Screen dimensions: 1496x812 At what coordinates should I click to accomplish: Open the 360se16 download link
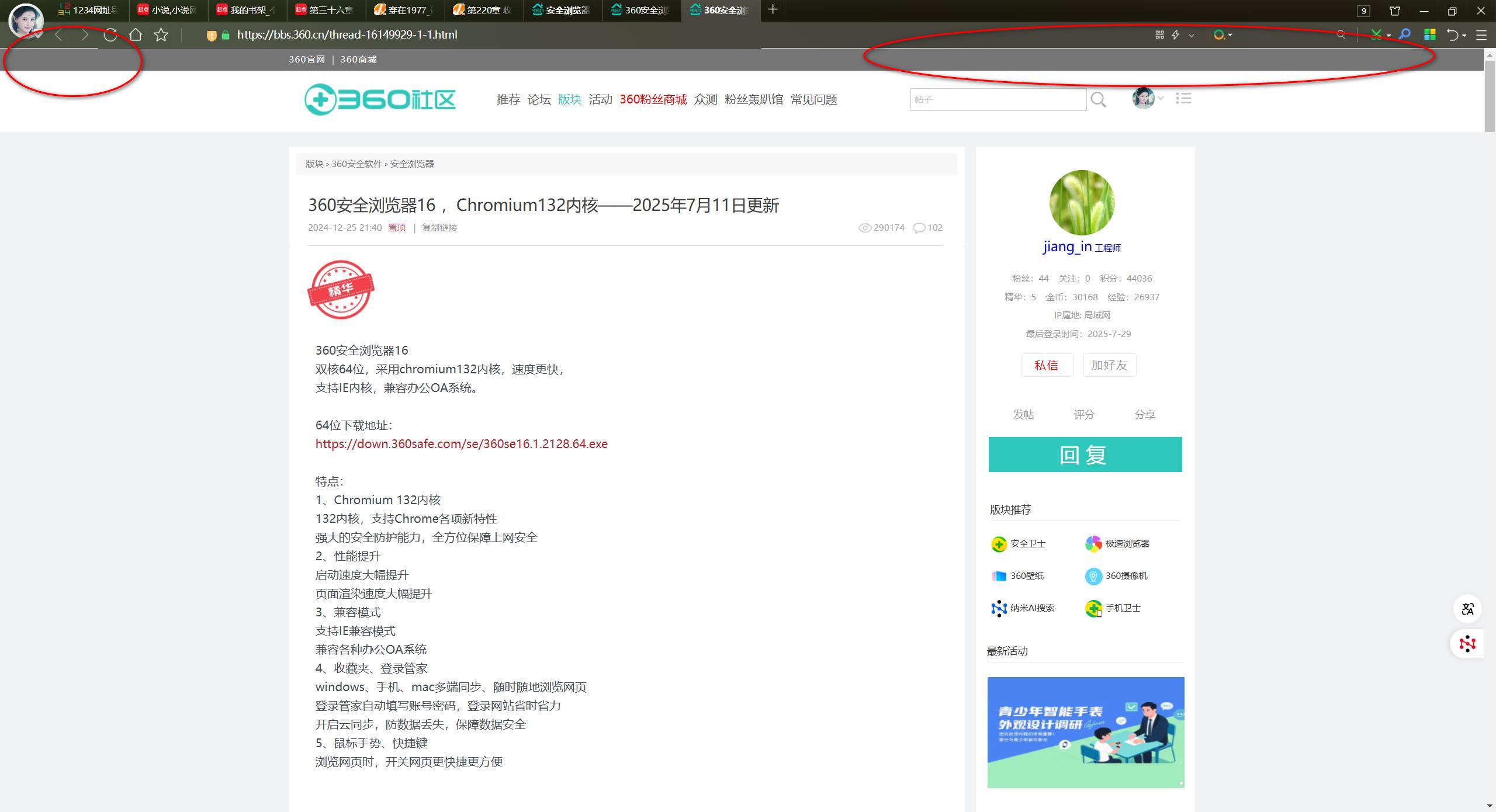click(462, 444)
